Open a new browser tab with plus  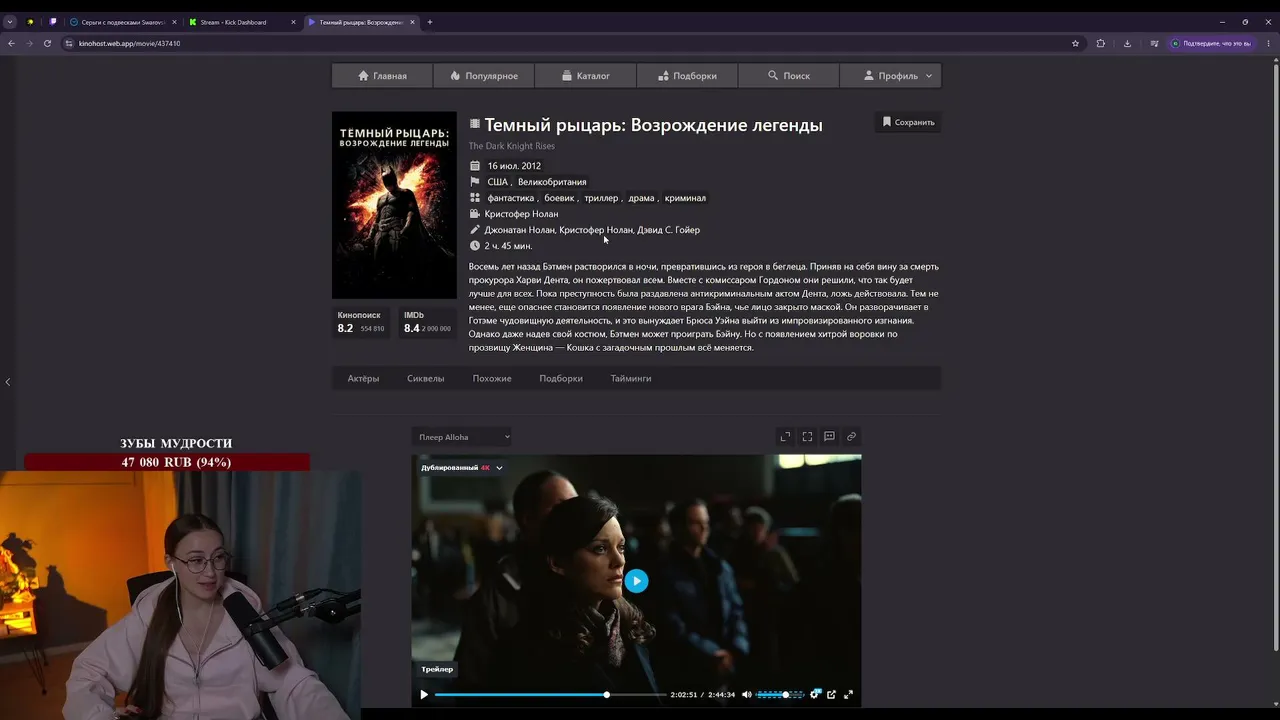(430, 22)
